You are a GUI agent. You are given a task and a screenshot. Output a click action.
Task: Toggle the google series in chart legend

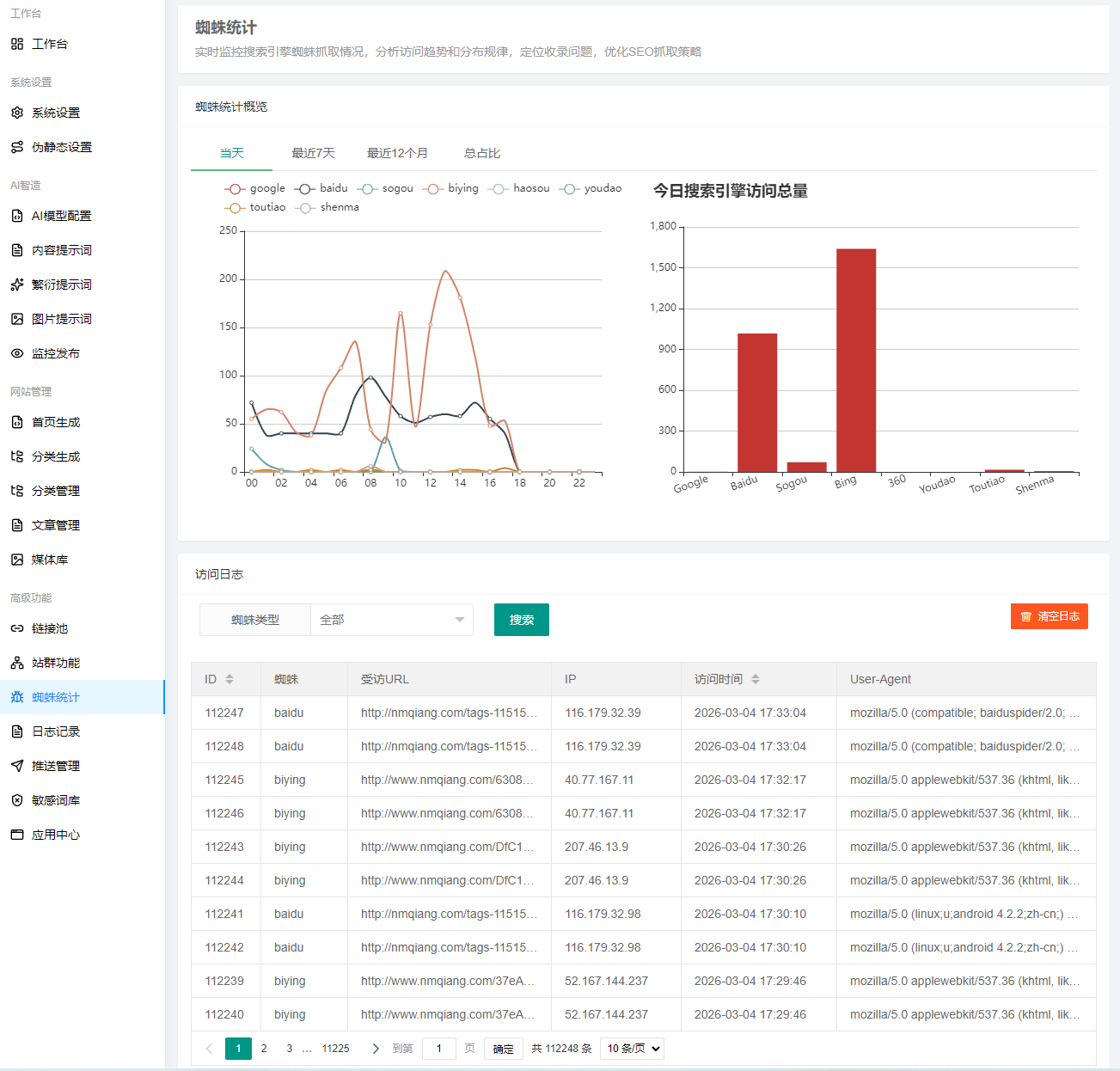(x=254, y=188)
